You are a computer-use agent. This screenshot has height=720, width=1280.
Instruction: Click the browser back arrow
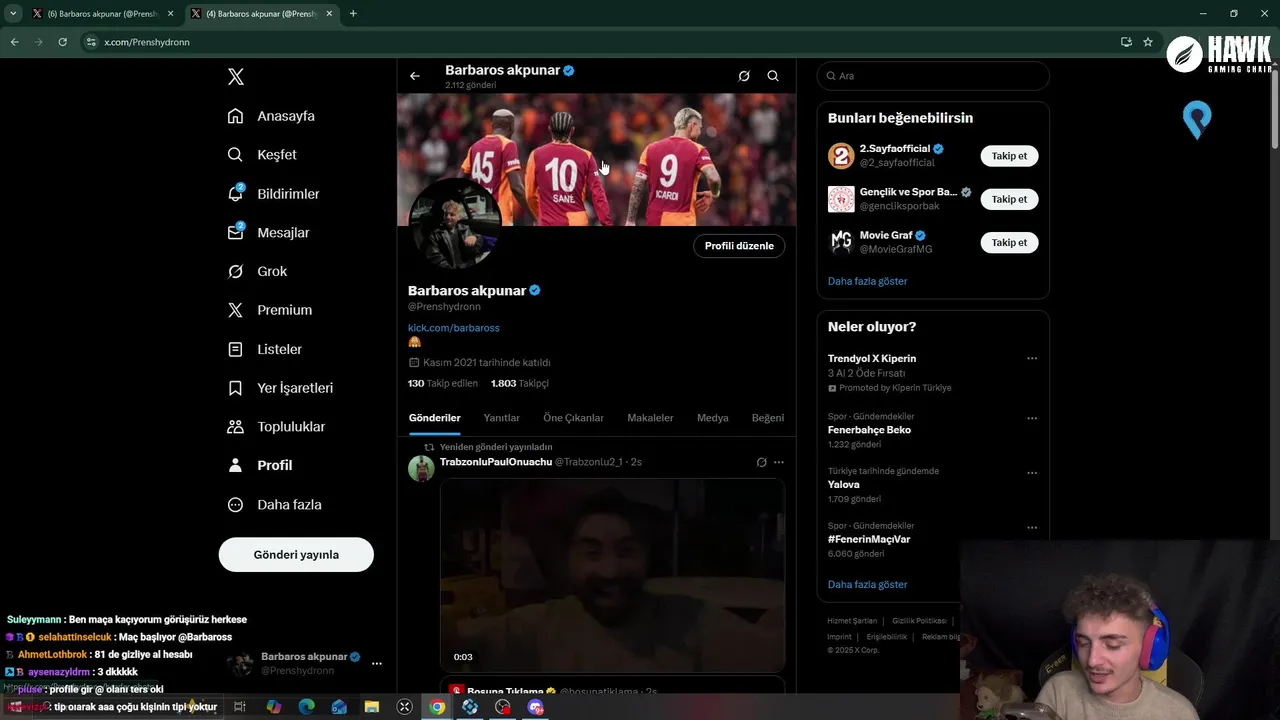pos(14,42)
